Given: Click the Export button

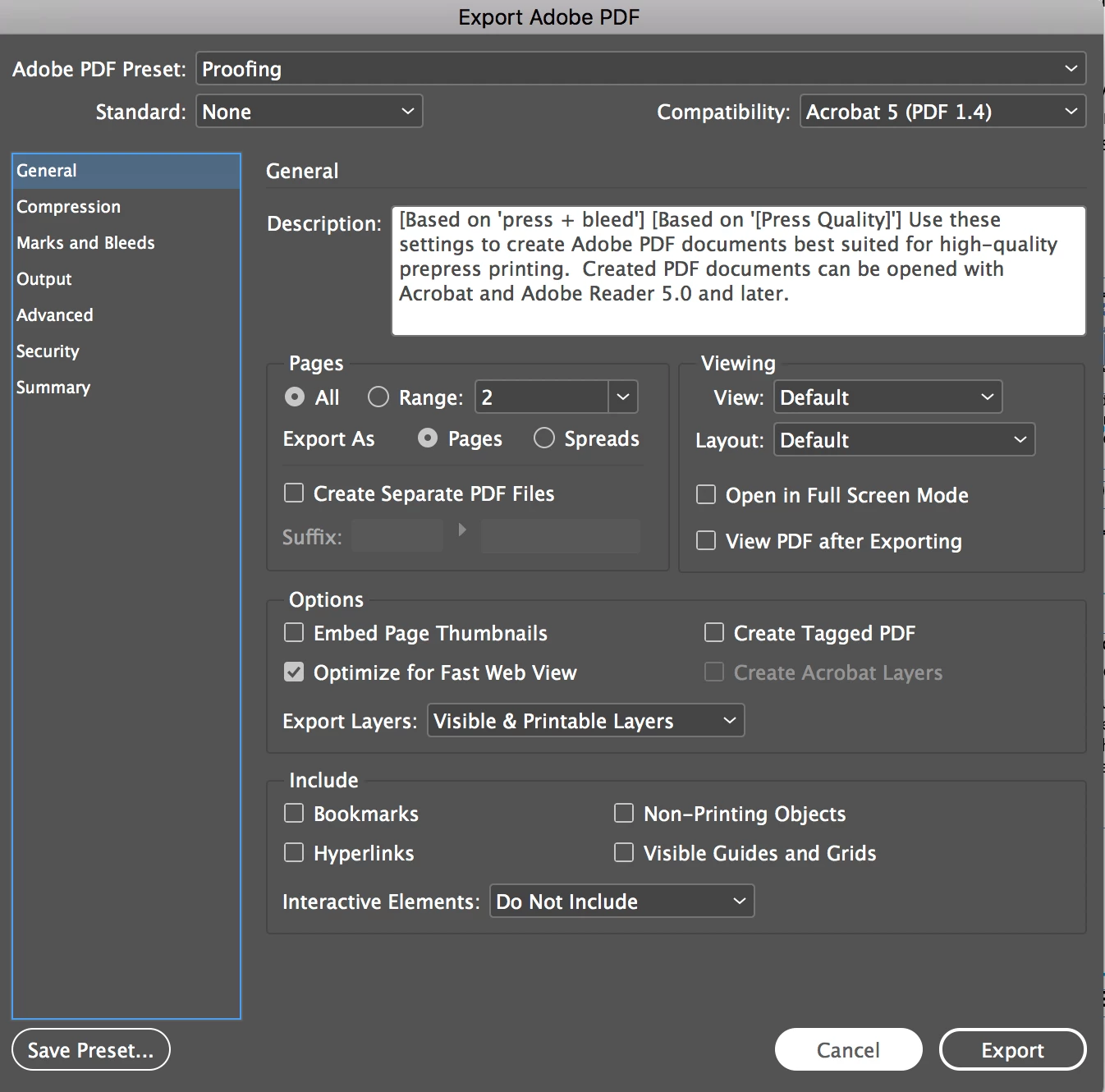Looking at the screenshot, I should (x=1012, y=1050).
